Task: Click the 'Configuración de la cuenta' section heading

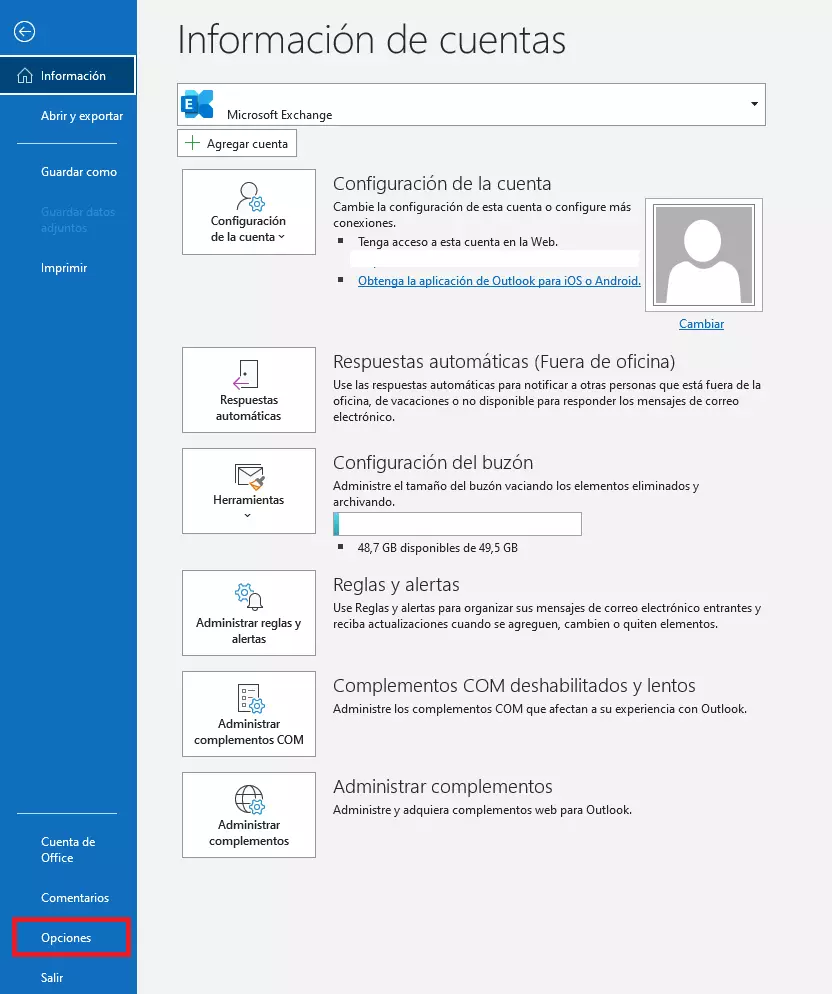Action: tap(442, 183)
